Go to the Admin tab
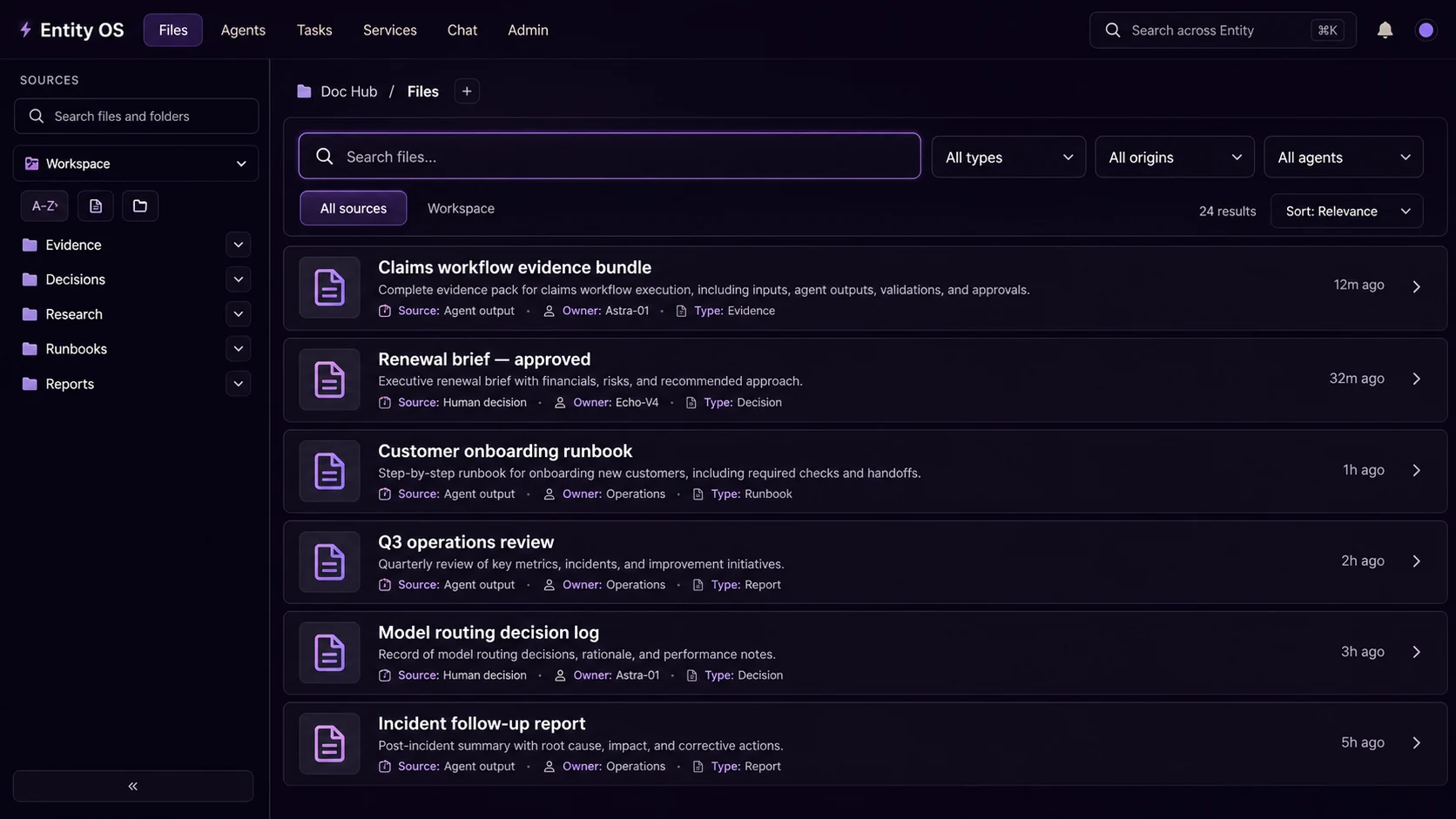The height and width of the screenshot is (819, 1456). [528, 30]
